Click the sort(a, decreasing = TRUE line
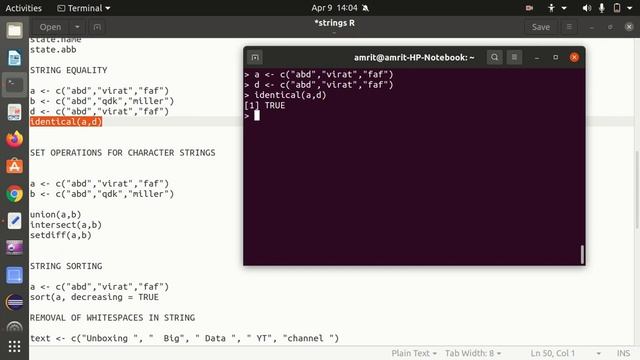Image resolution: width=640 pixels, height=360 pixels. pyautogui.click(x=94, y=297)
